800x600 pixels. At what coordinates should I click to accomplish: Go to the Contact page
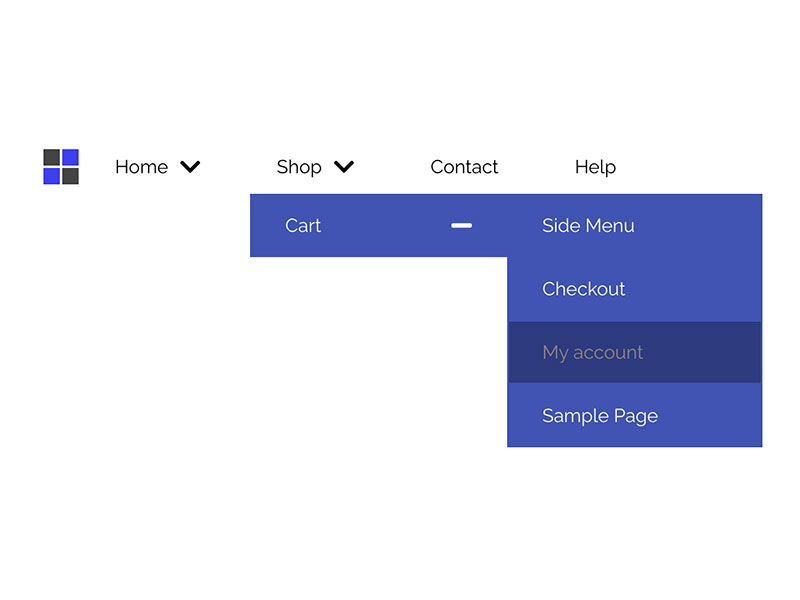pos(464,167)
